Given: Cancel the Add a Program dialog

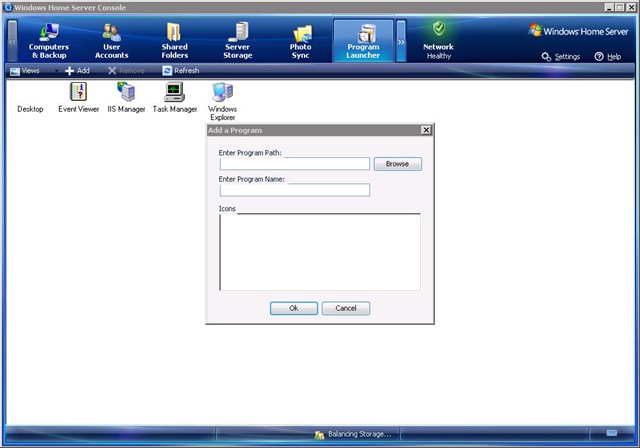Looking at the screenshot, I should [346, 308].
